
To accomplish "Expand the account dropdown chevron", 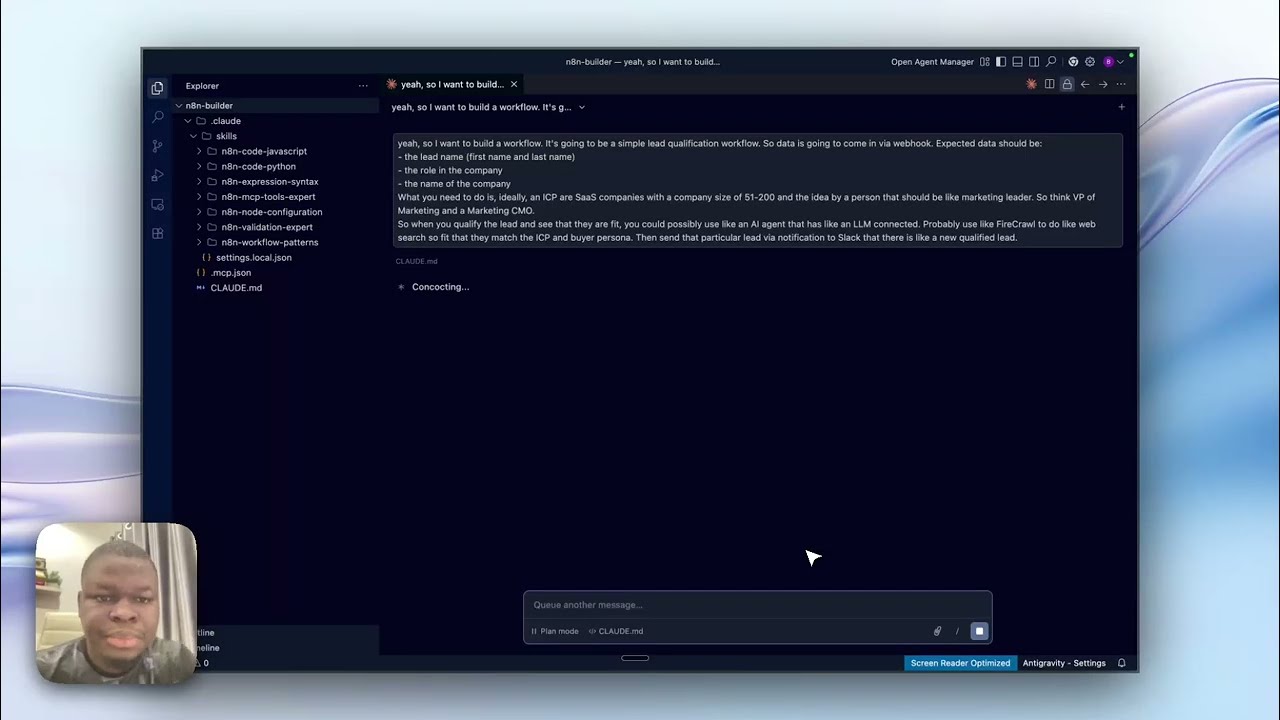I will (x=1120, y=62).
